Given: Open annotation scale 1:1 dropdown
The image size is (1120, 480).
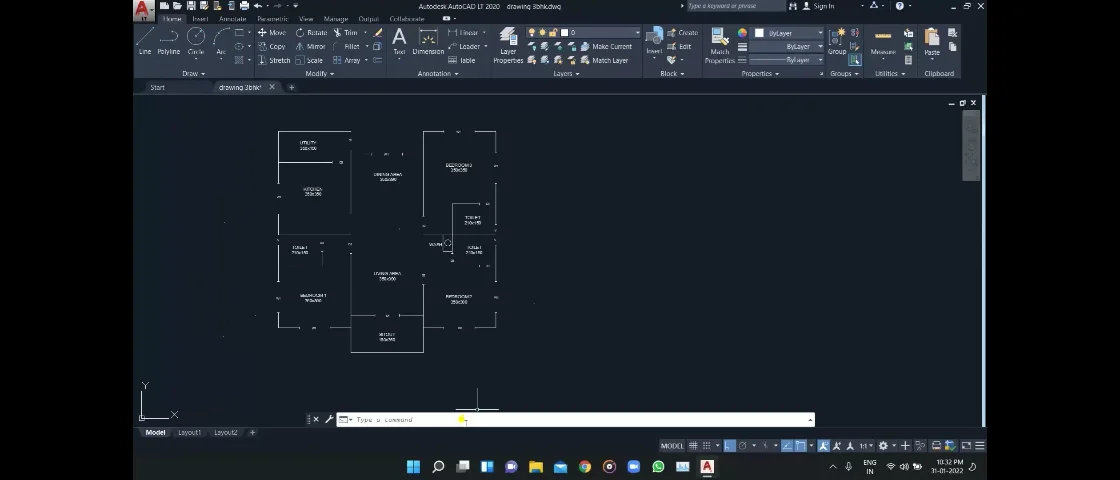Looking at the screenshot, I should (x=865, y=446).
